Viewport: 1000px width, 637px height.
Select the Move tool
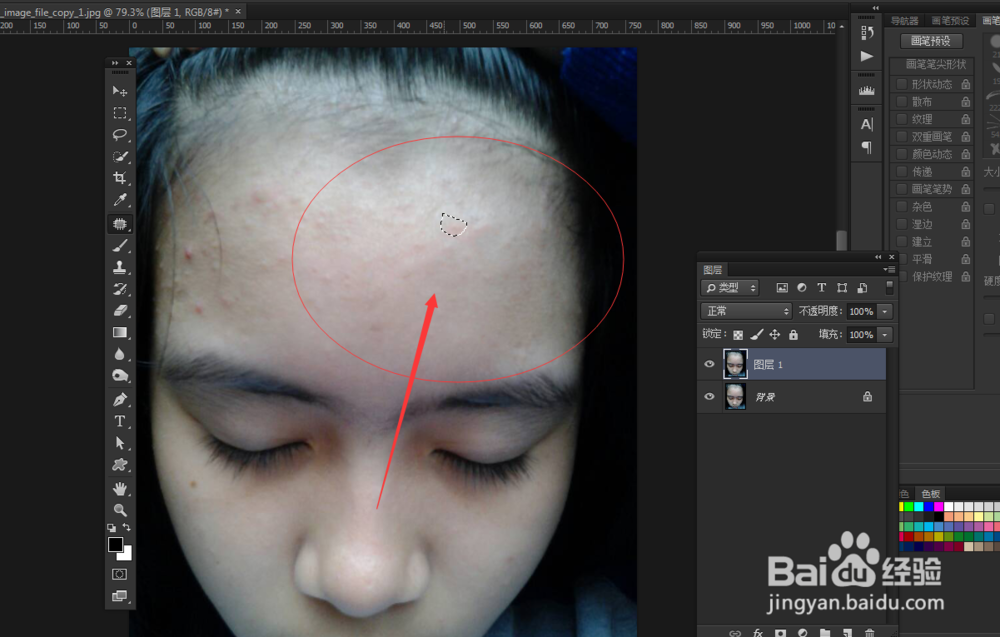pos(119,91)
